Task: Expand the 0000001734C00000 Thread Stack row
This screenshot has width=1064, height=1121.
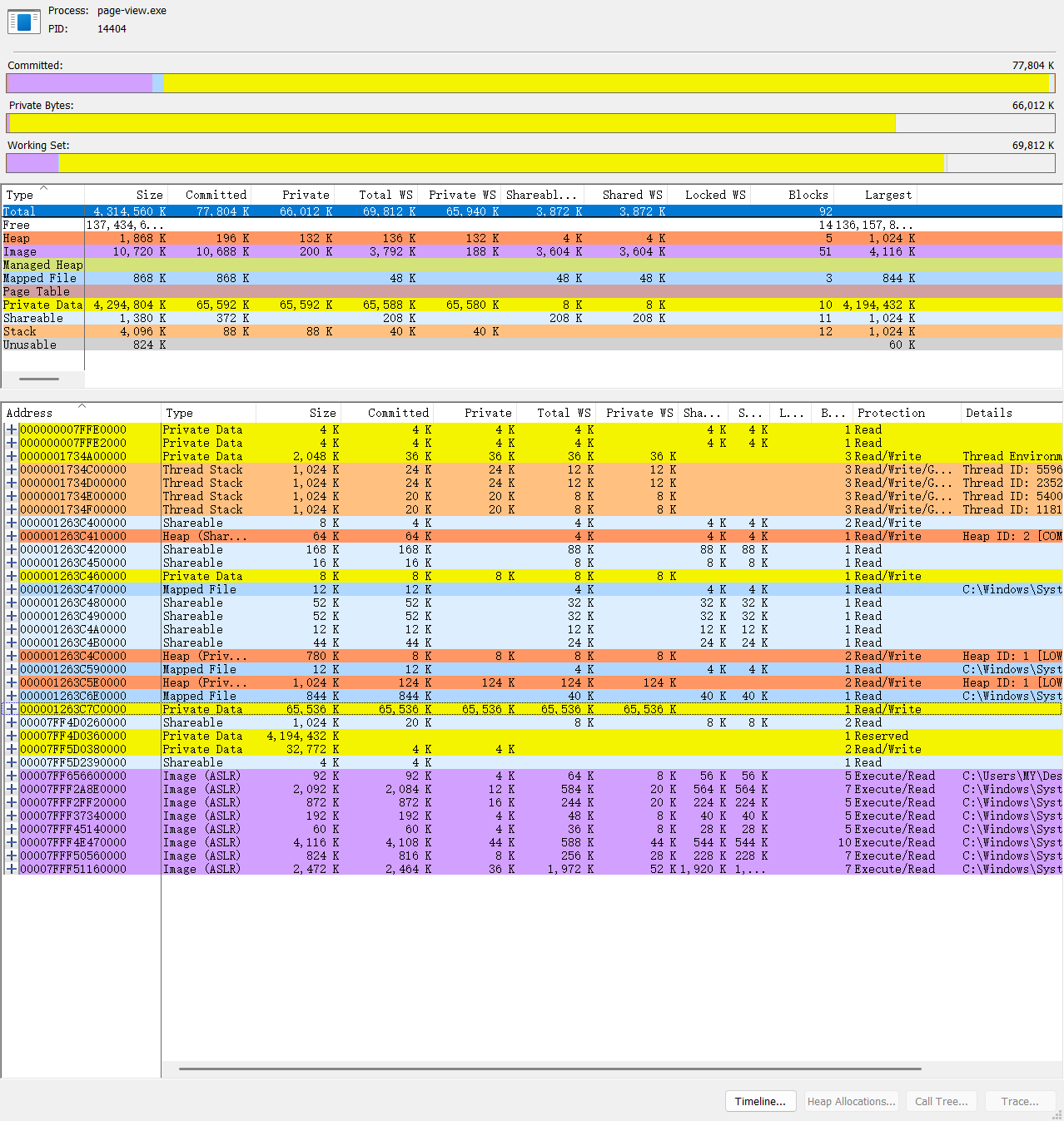Action: coord(12,469)
